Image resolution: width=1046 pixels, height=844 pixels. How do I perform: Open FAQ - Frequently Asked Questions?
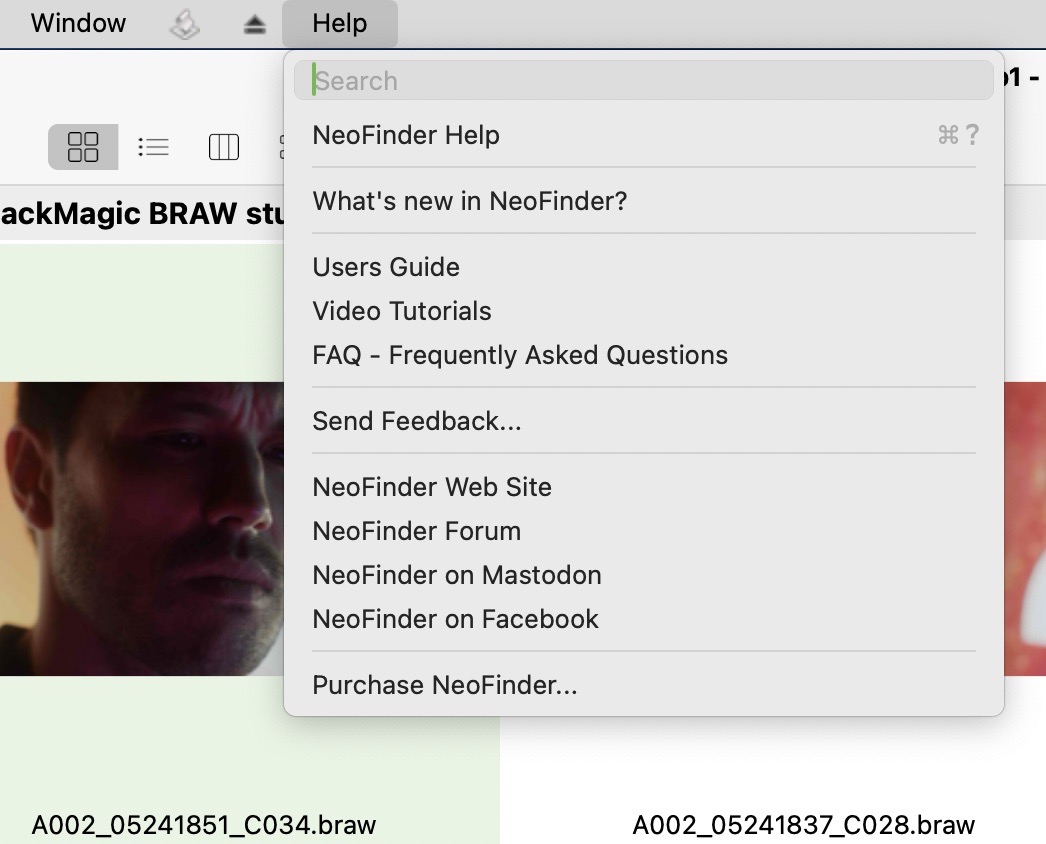coord(519,355)
